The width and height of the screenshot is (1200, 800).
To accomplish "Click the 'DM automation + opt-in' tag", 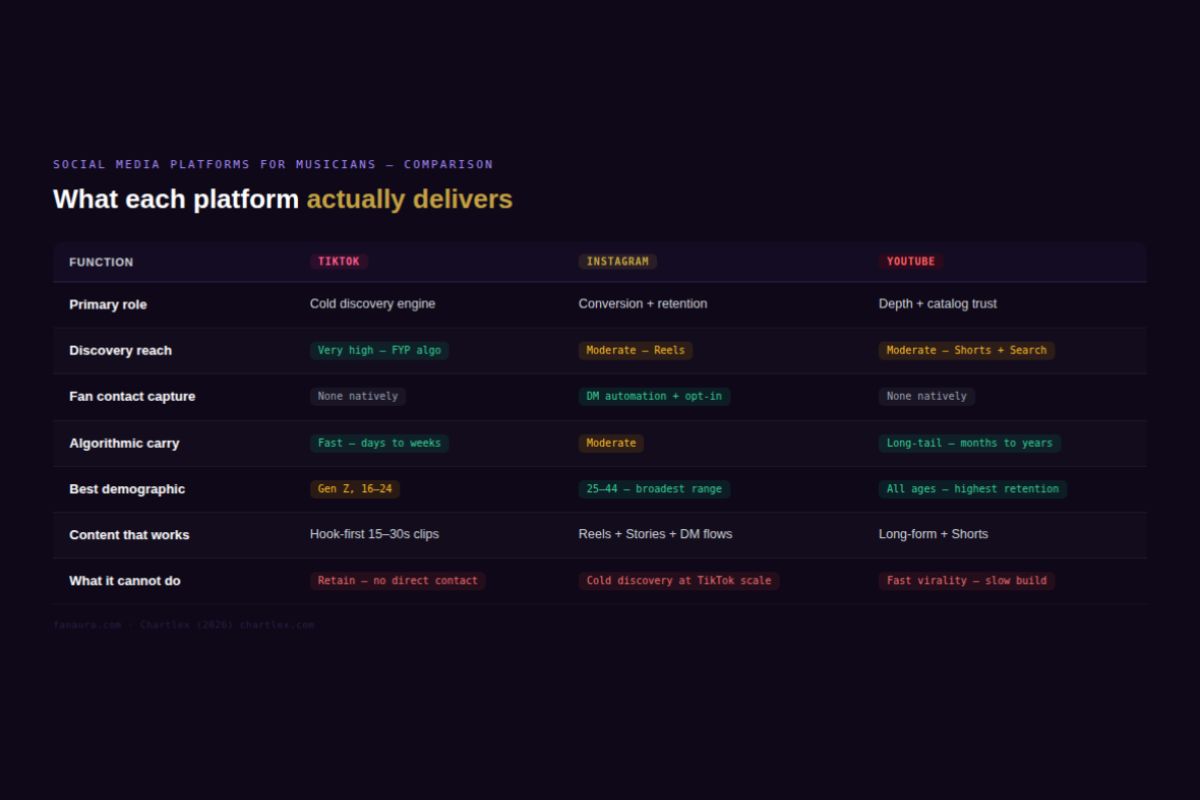I will pos(654,396).
